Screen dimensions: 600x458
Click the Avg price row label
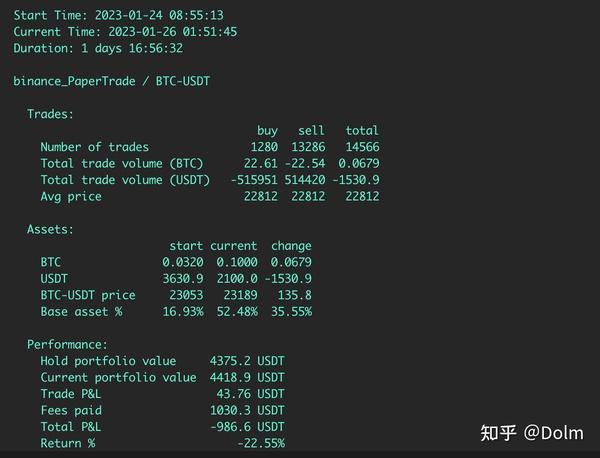pos(71,197)
